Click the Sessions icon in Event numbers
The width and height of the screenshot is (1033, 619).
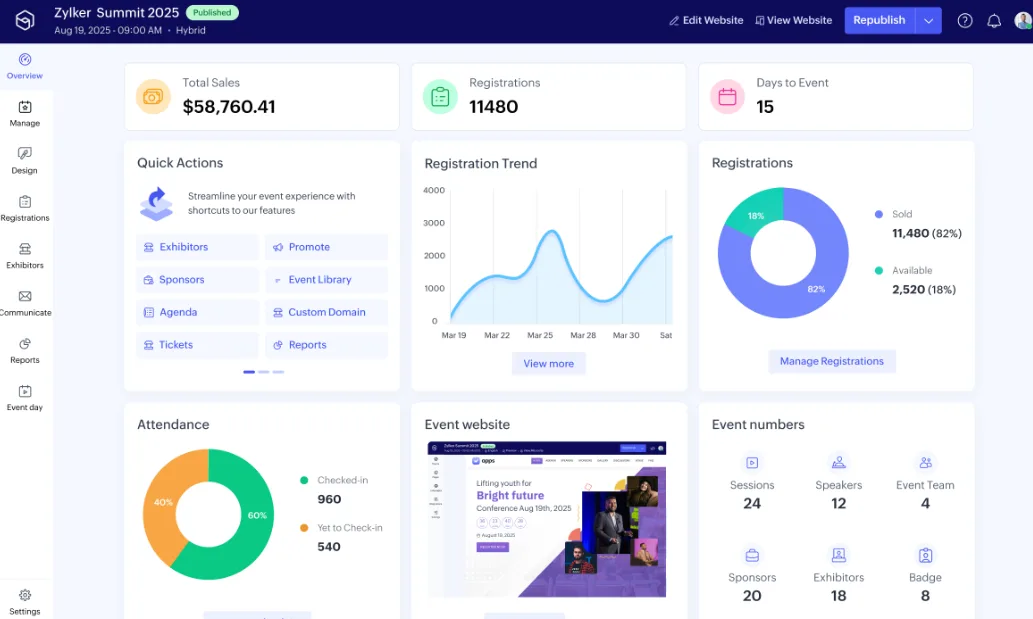(x=752, y=463)
